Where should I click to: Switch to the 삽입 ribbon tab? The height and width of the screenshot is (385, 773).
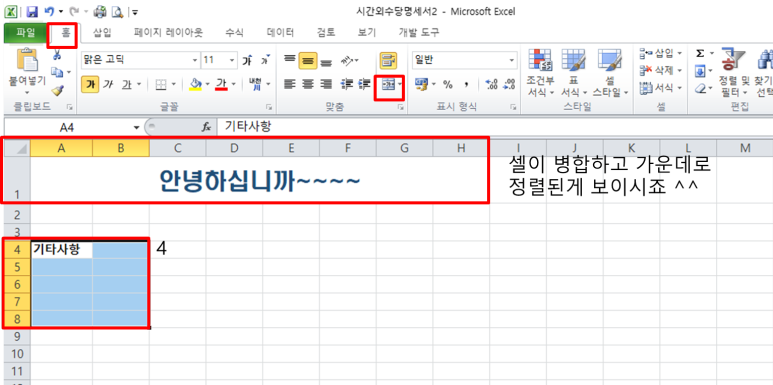click(103, 33)
